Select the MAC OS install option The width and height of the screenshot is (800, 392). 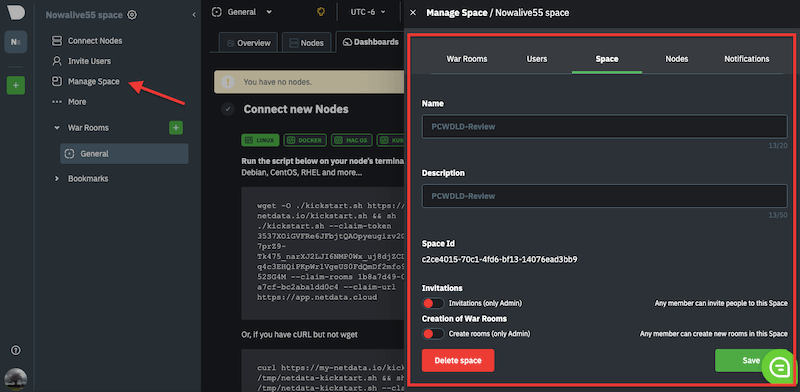pos(352,140)
